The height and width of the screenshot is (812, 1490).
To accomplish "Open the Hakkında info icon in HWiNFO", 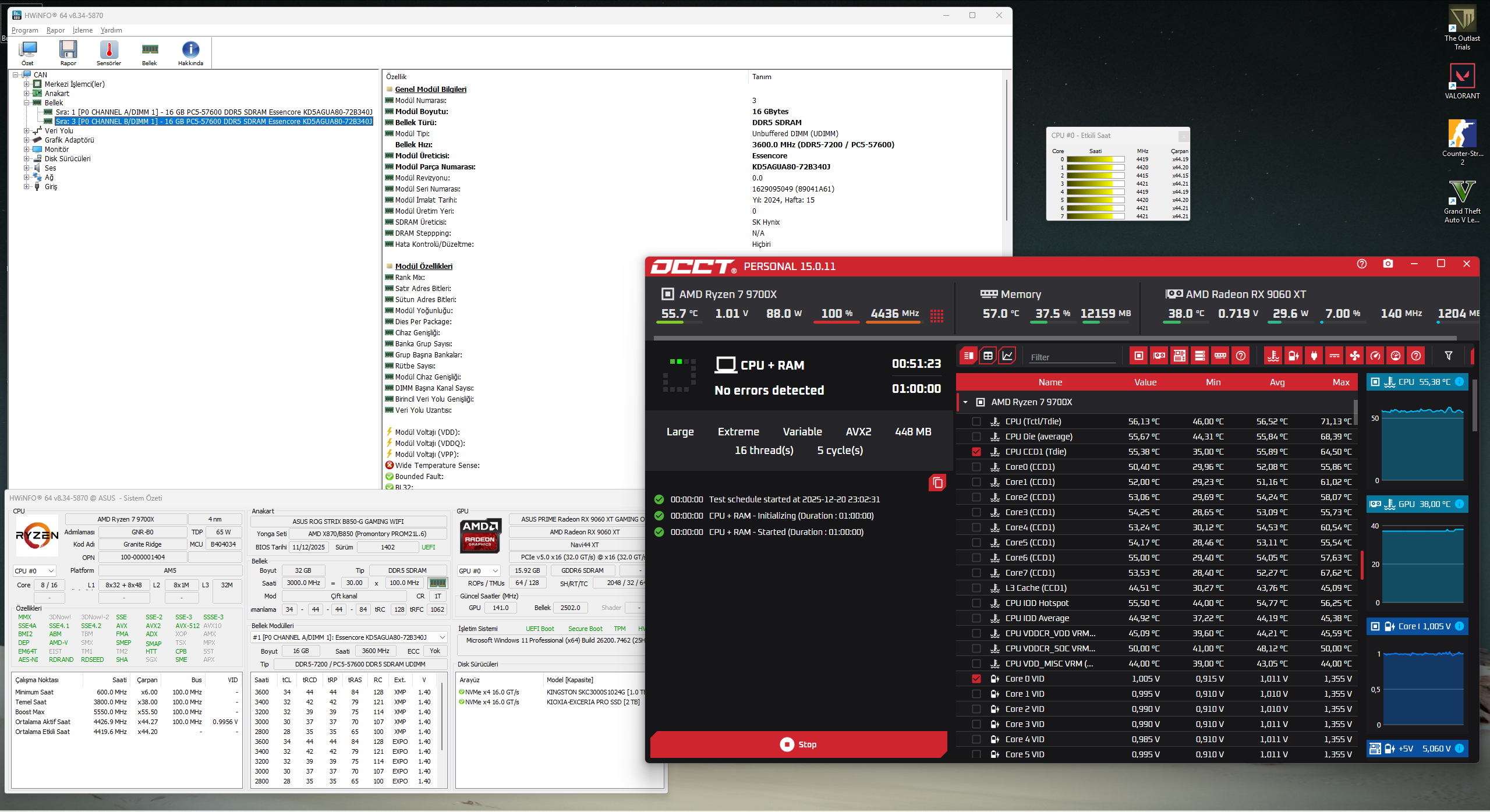I will click(x=190, y=53).
